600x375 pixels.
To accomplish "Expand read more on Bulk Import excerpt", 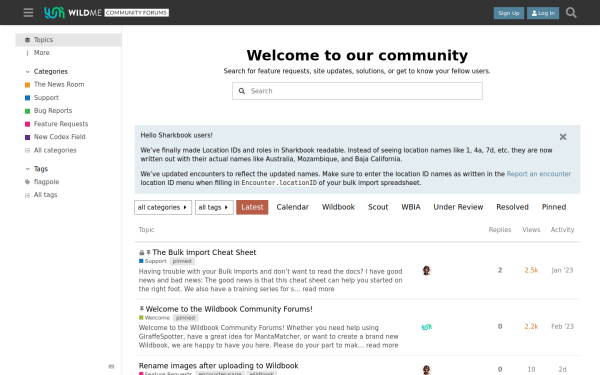I will pyautogui.click(x=318, y=289).
